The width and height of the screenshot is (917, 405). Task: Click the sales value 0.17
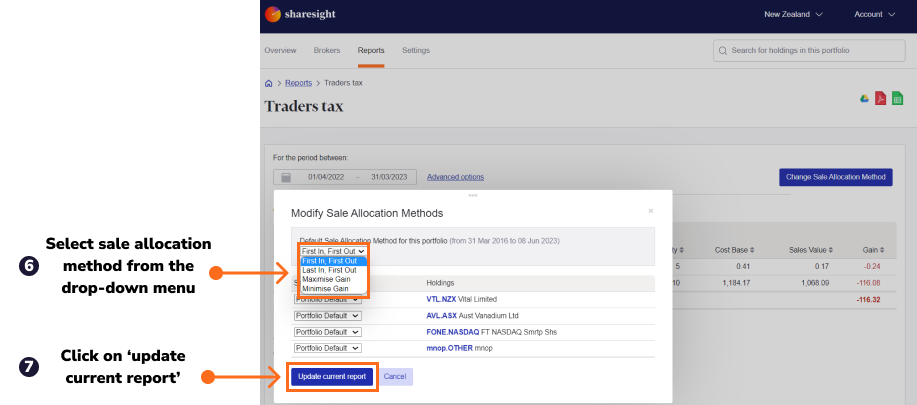[x=822, y=266]
